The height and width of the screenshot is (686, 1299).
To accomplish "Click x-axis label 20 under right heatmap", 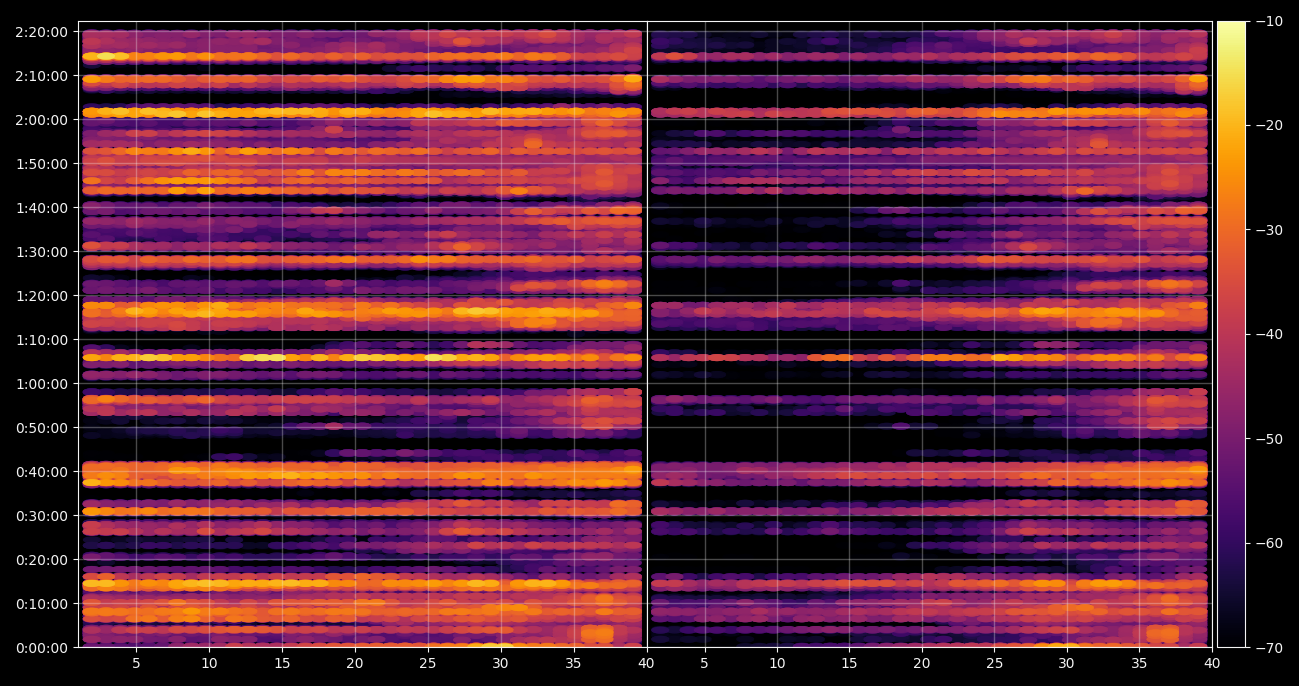I will [922, 662].
